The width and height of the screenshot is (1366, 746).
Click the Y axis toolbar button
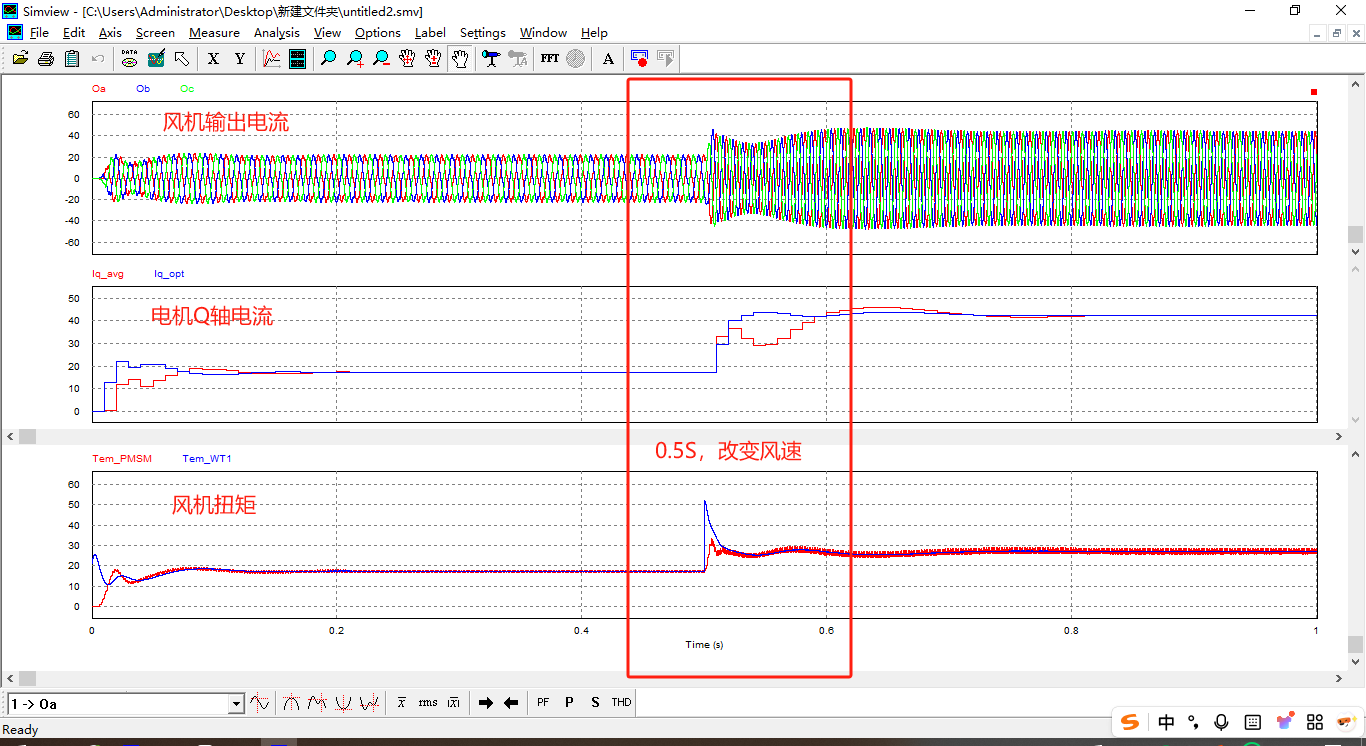[239, 59]
